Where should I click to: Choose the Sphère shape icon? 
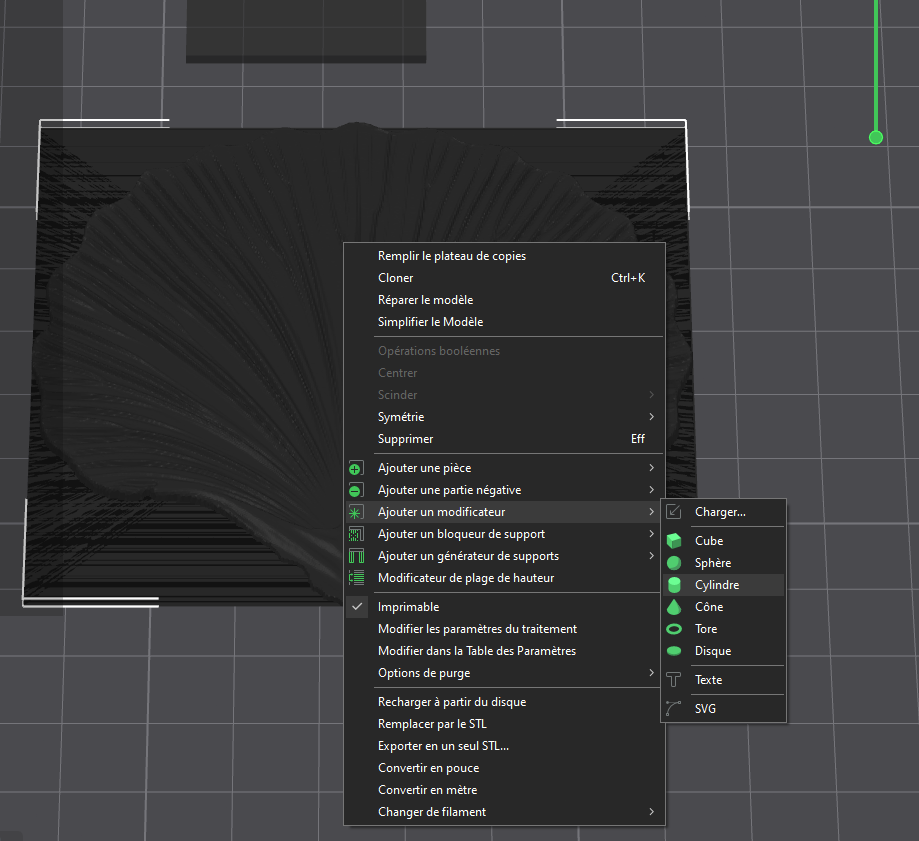674,563
